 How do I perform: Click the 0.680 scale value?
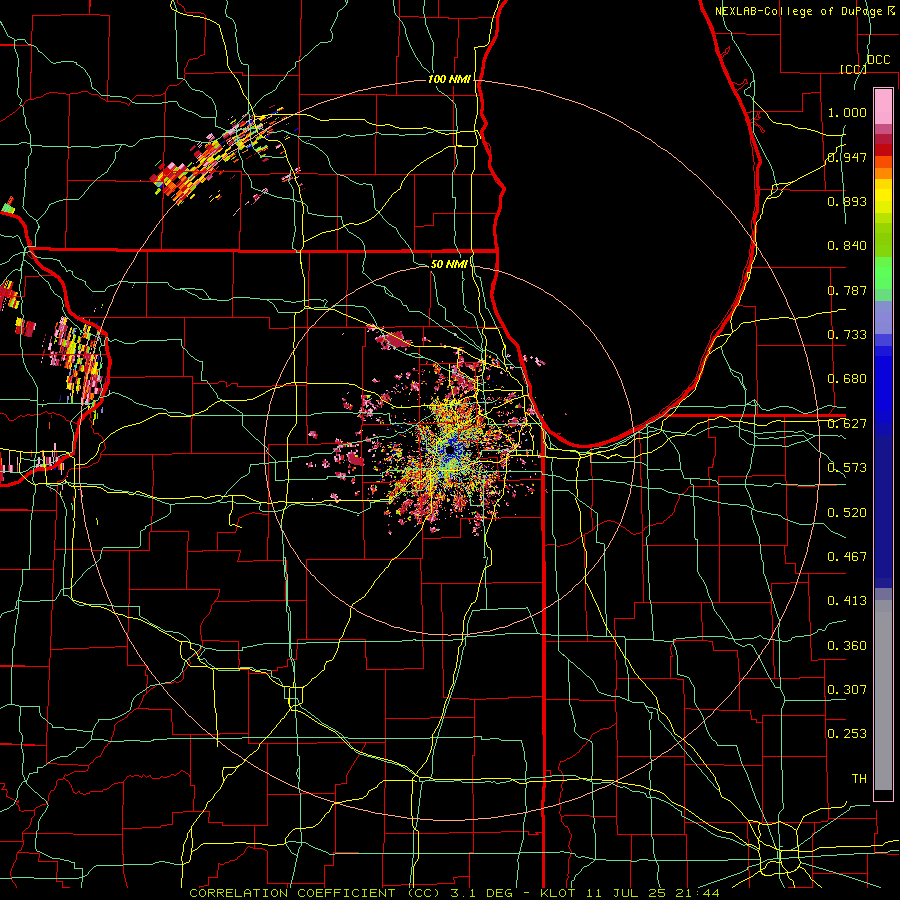coord(847,379)
